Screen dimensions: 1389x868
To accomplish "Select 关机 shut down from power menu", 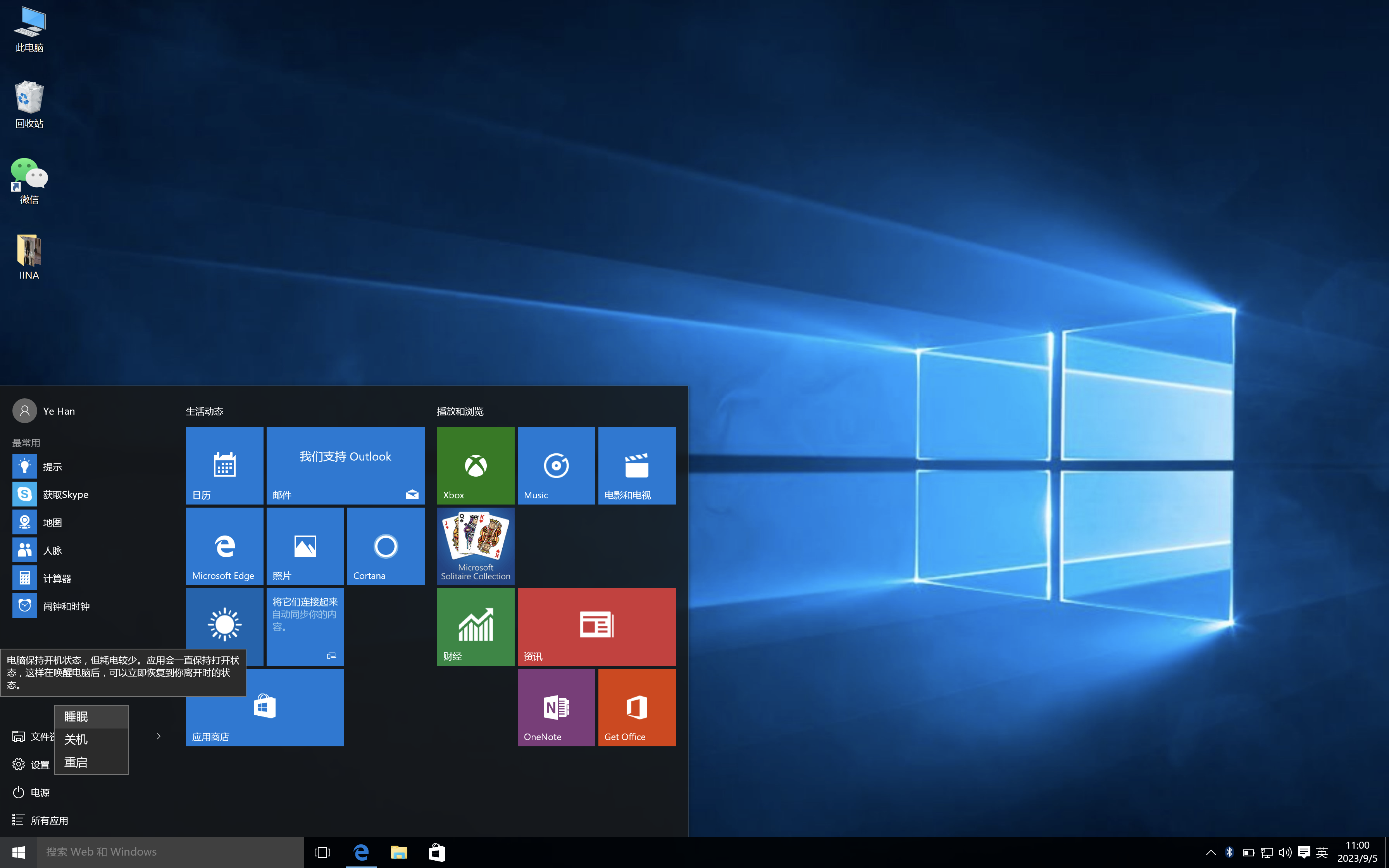I will pos(91,739).
